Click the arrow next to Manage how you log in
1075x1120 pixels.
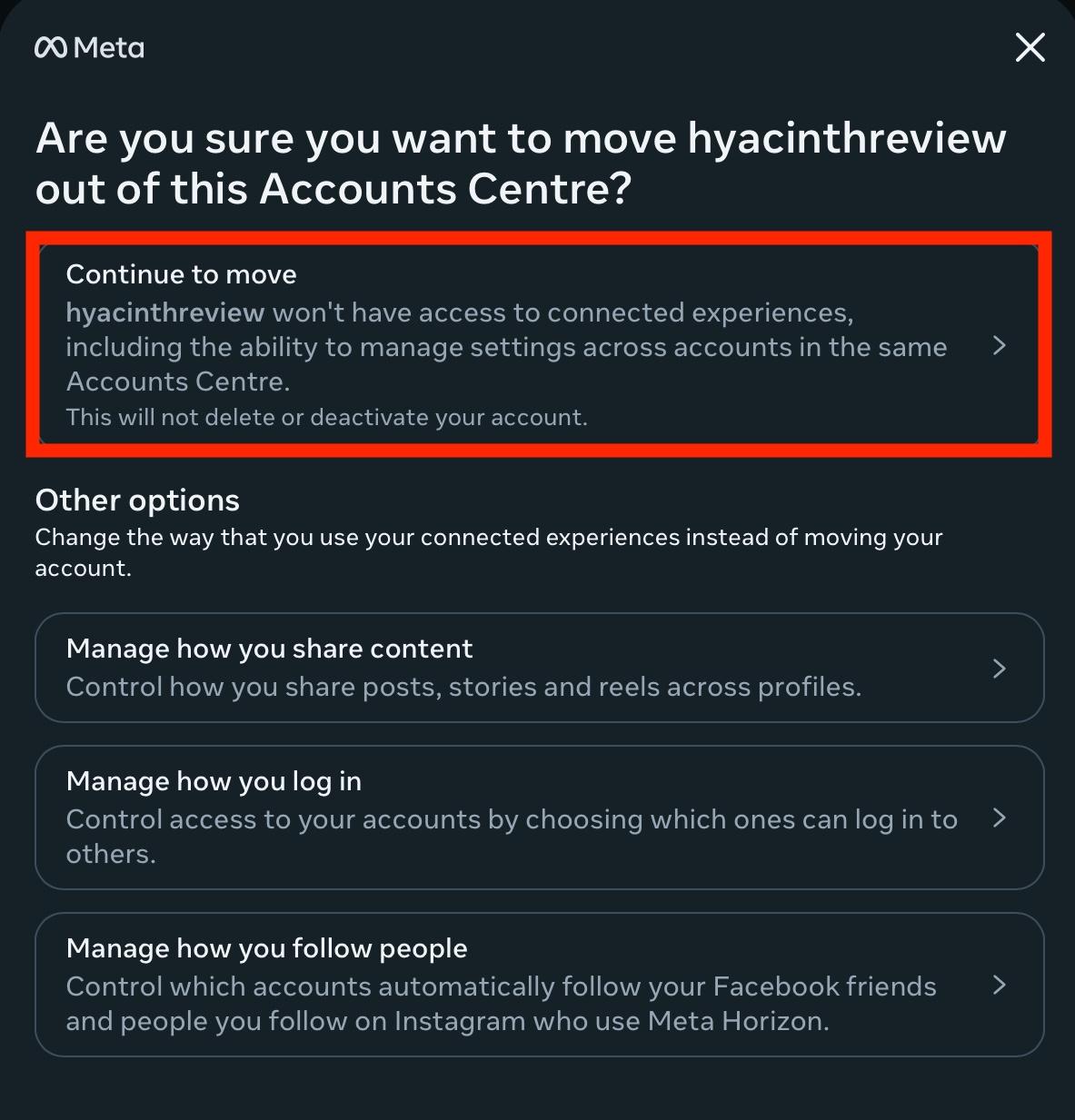(x=1000, y=817)
